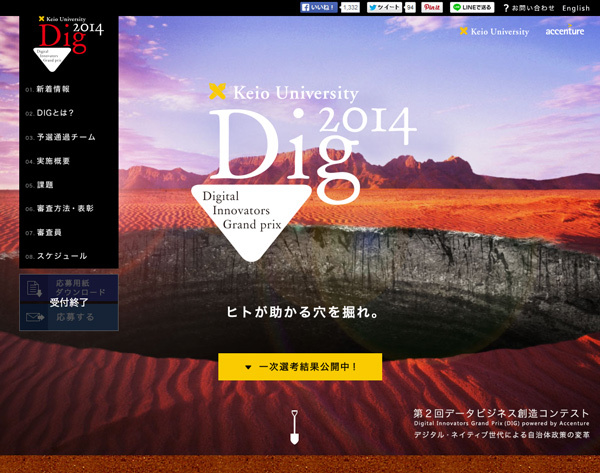Click the 応募する envelope icon
Viewport: 600px width, 473px height.
35,317
